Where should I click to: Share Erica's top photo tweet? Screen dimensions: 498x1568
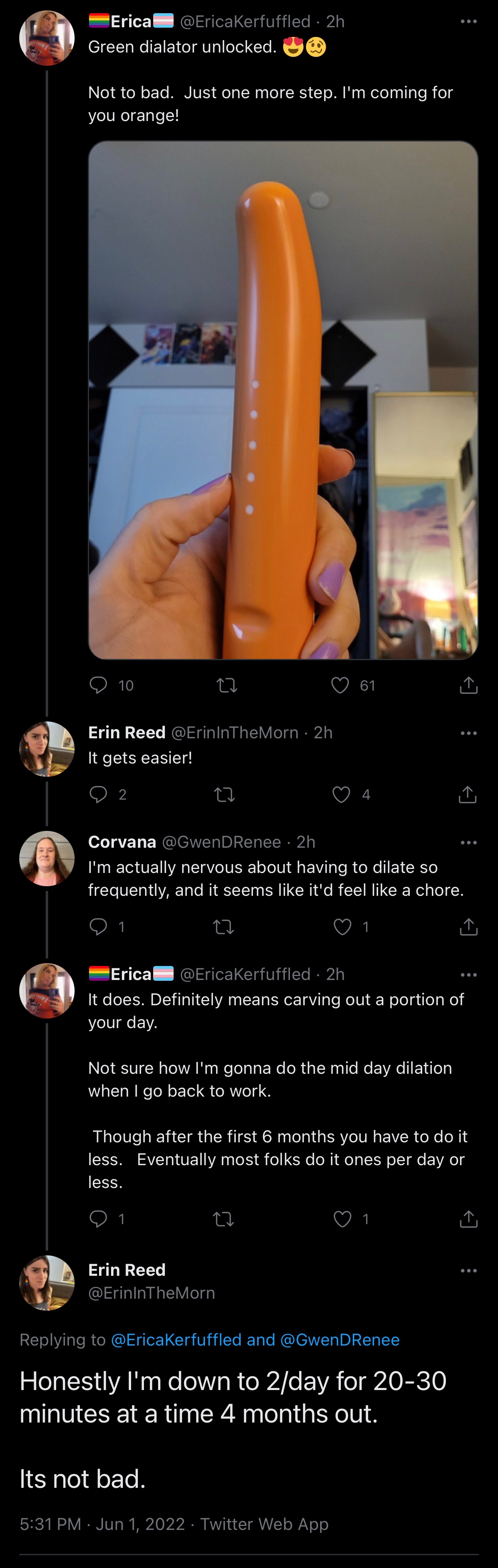coord(468,685)
